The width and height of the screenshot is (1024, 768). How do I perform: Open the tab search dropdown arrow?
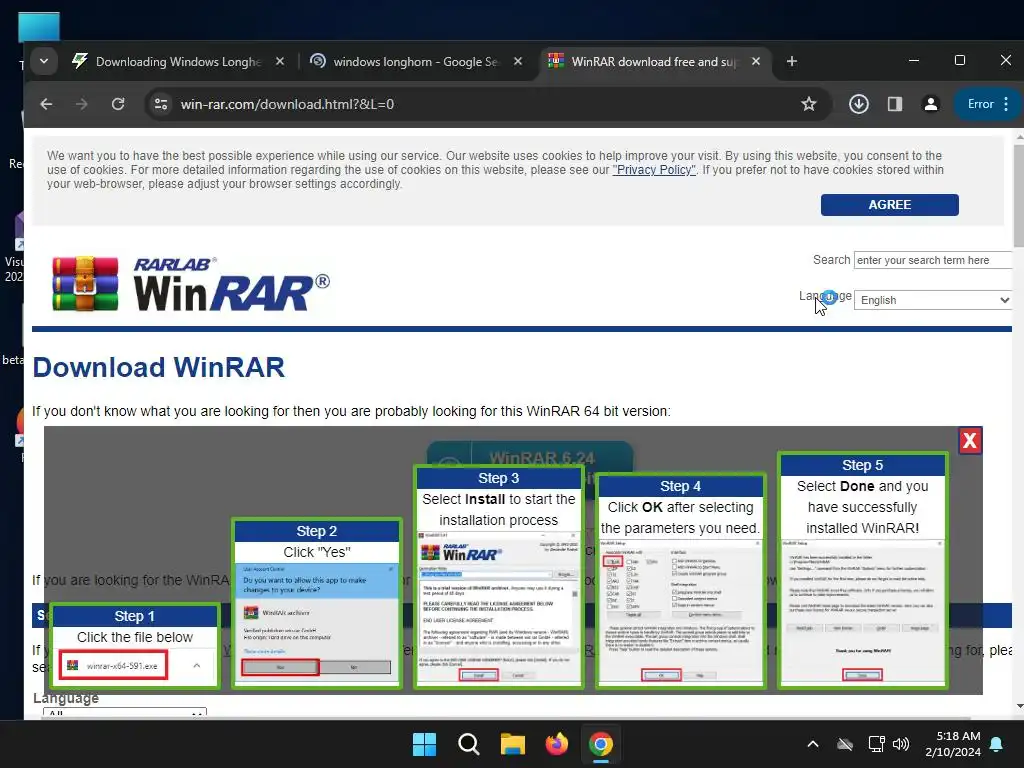click(44, 61)
